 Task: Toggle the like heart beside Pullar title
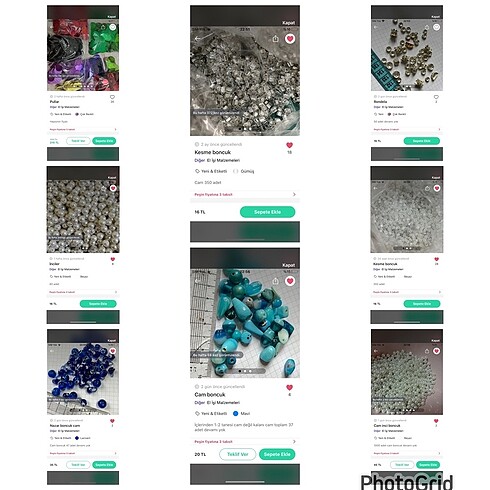tap(112, 97)
